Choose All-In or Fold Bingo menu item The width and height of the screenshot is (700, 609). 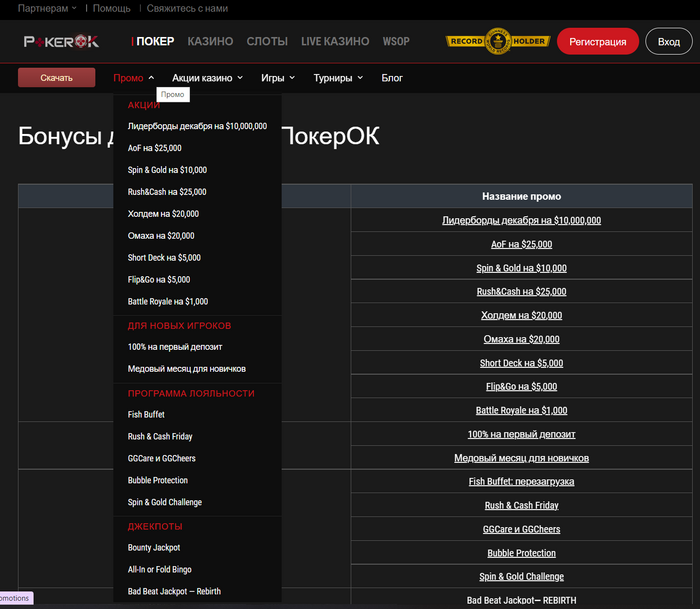pos(159,569)
